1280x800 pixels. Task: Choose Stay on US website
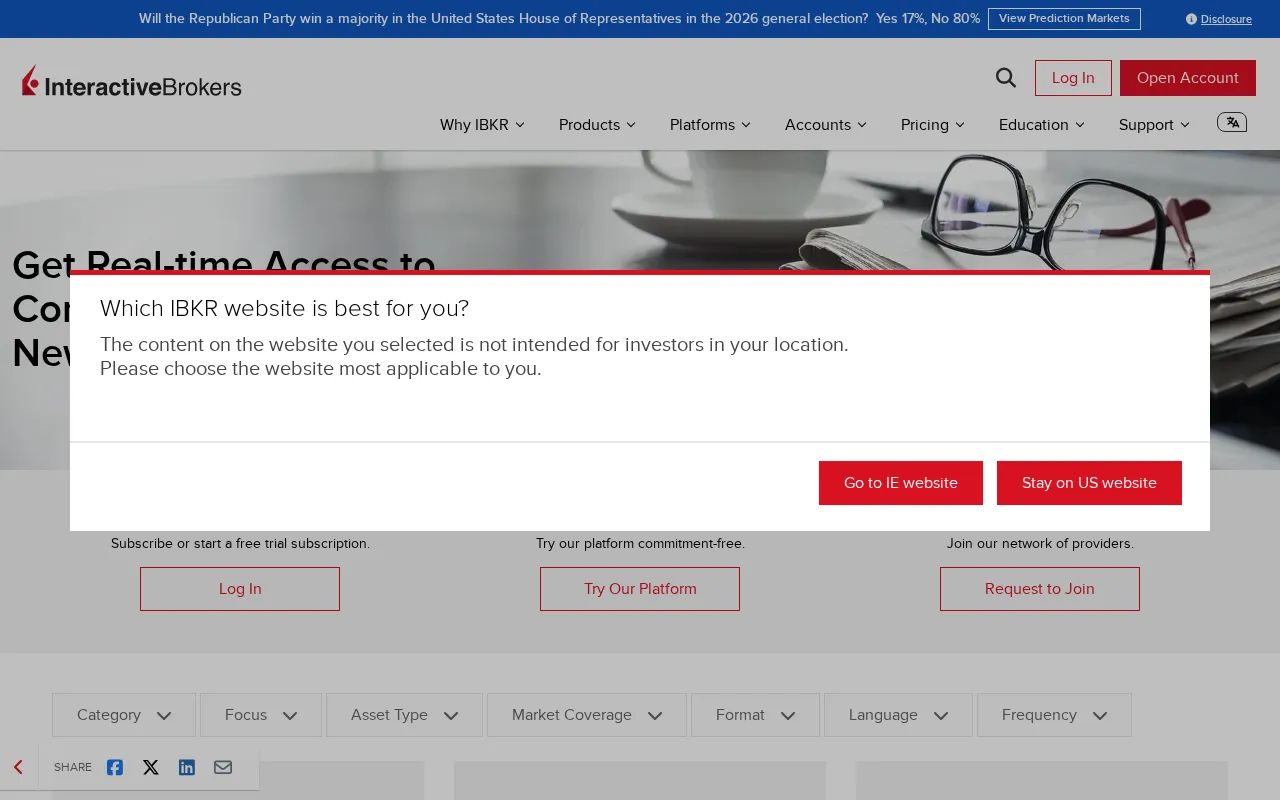pos(1089,483)
